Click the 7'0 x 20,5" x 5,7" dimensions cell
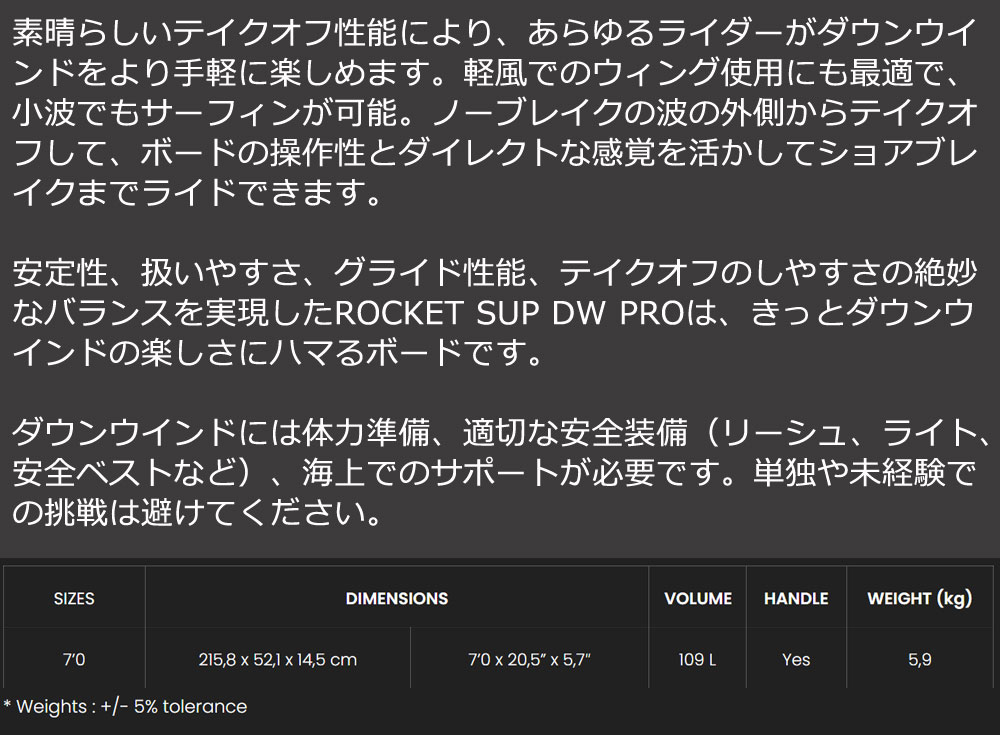This screenshot has width=1000, height=735. pos(529,659)
